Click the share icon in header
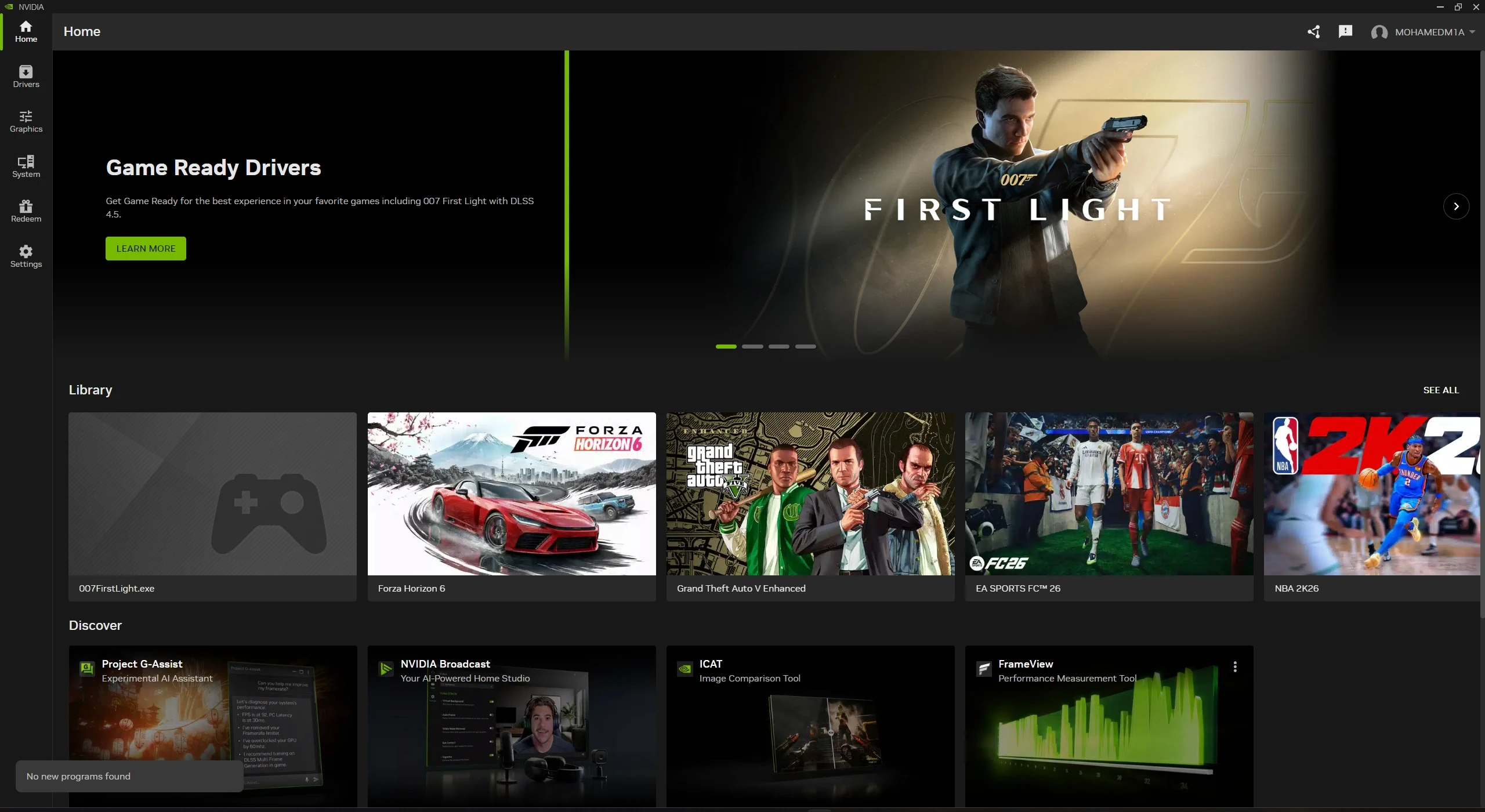 [1314, 32]
